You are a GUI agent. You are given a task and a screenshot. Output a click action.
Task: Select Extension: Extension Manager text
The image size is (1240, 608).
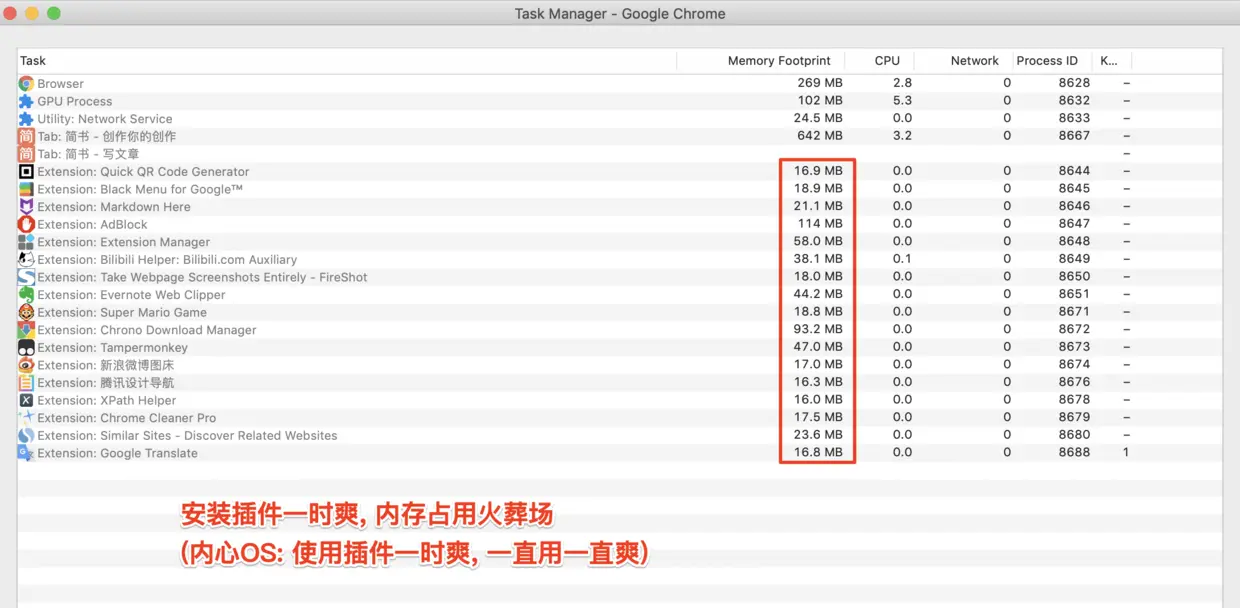point(124,242)
